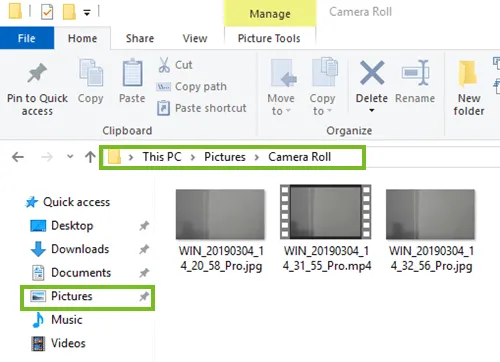Switch to the Share tab
This screenshot has height=362, width=500.
[140, 38]
